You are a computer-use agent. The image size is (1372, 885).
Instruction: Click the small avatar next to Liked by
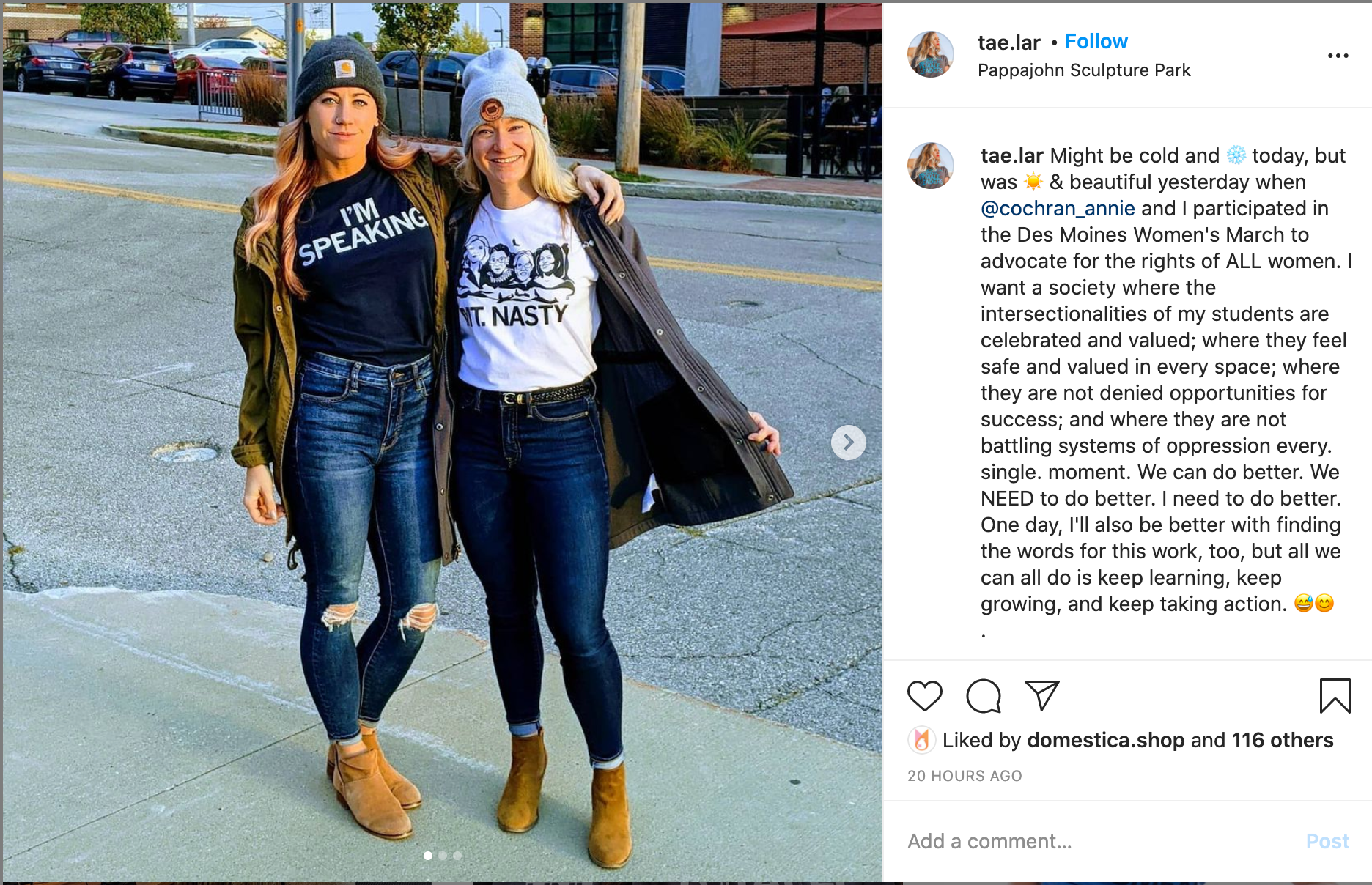[921, 741]
